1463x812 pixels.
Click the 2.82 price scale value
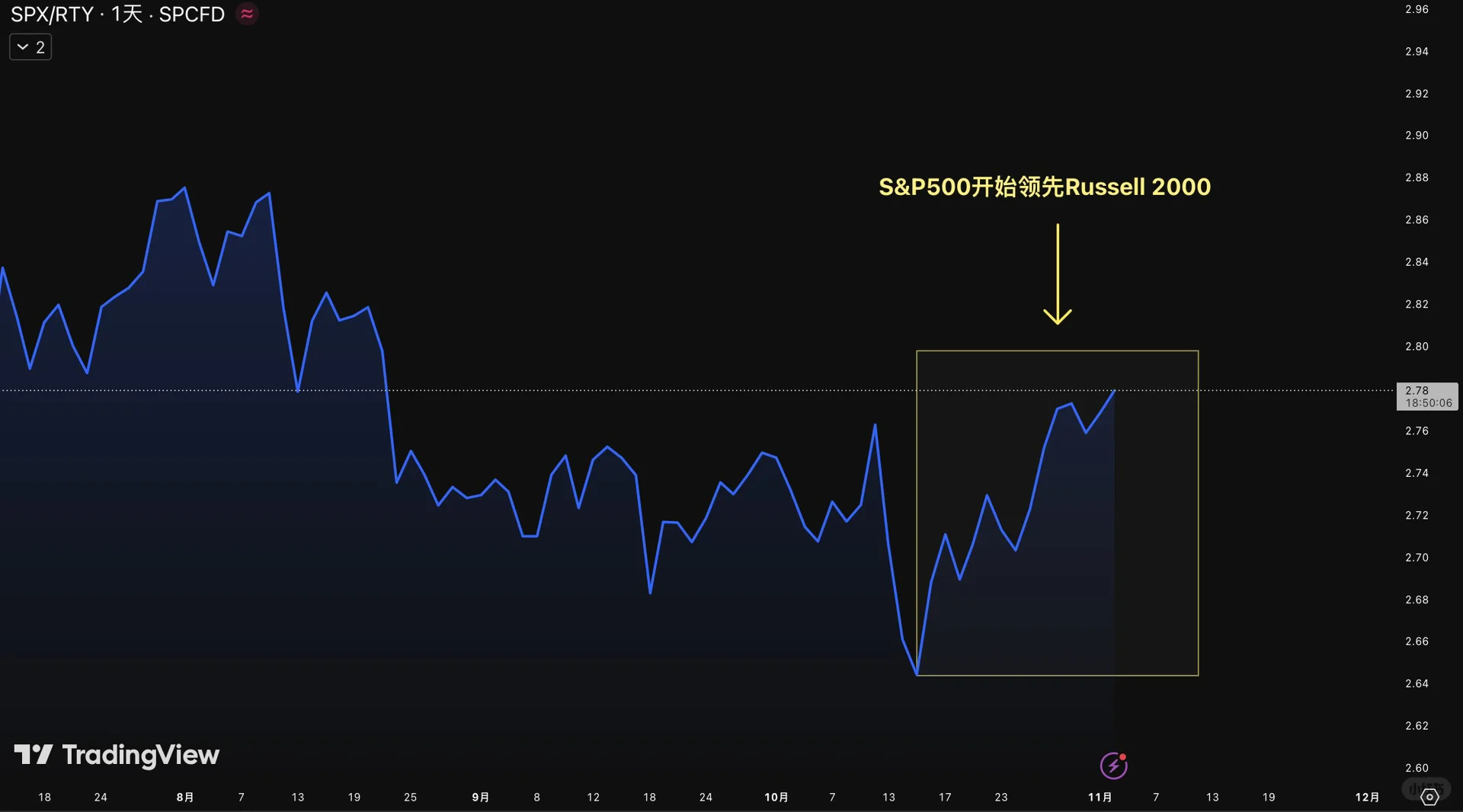[1417, 304]
